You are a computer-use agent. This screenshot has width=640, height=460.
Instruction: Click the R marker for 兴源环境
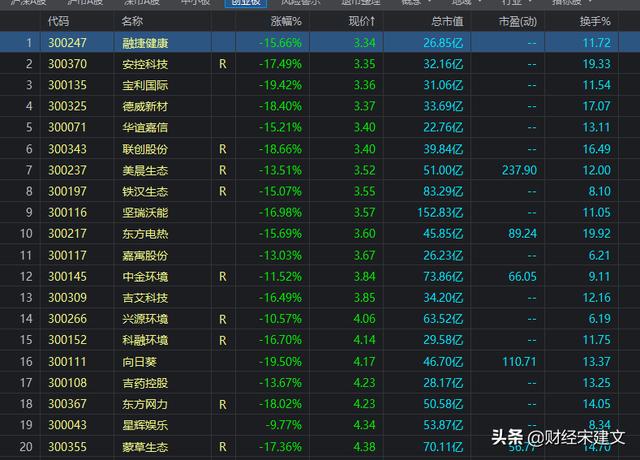pos(222,319)
